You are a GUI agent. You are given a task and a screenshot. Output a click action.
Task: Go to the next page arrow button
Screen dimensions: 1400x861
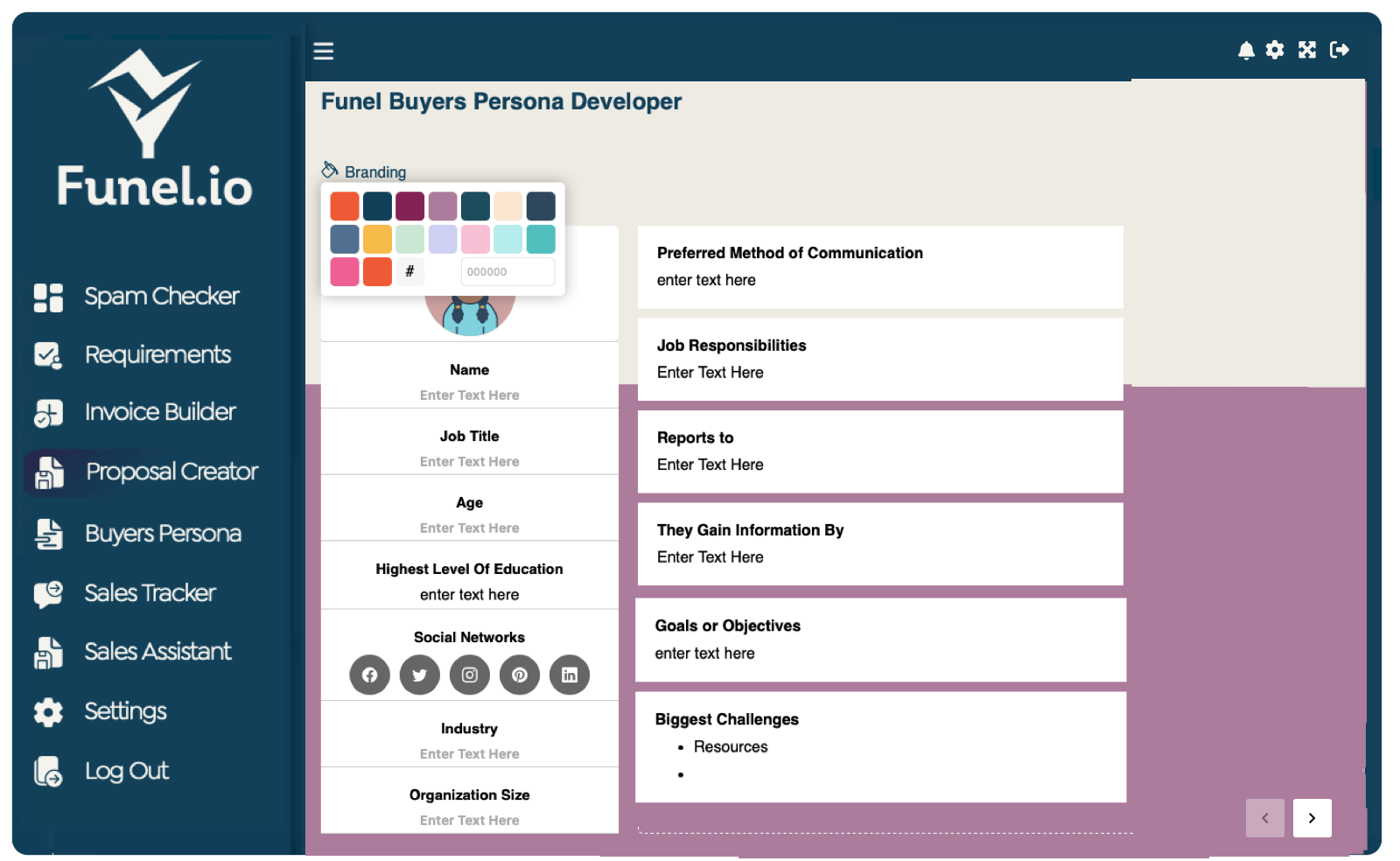click(1312, 818)
